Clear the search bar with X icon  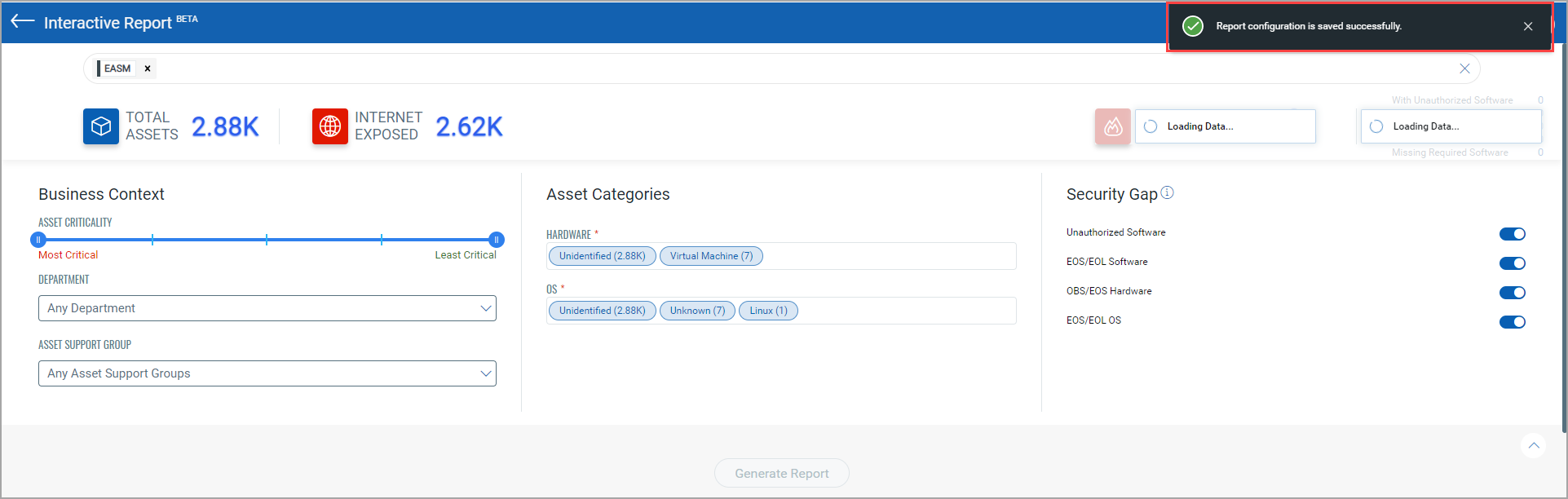coord(1464,68)
